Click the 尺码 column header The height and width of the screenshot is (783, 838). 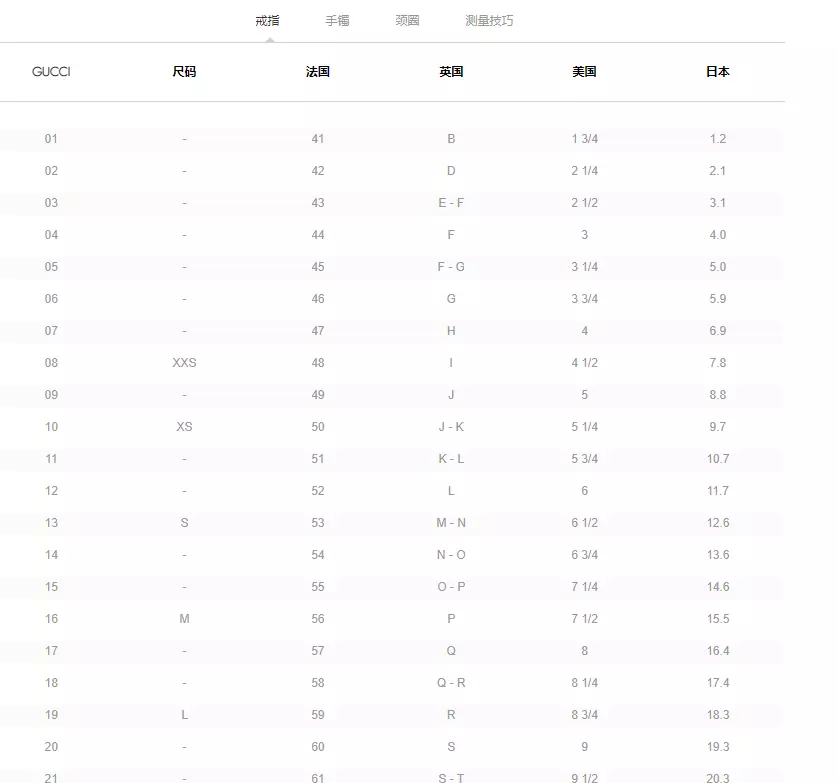click(x=184, y=72)
